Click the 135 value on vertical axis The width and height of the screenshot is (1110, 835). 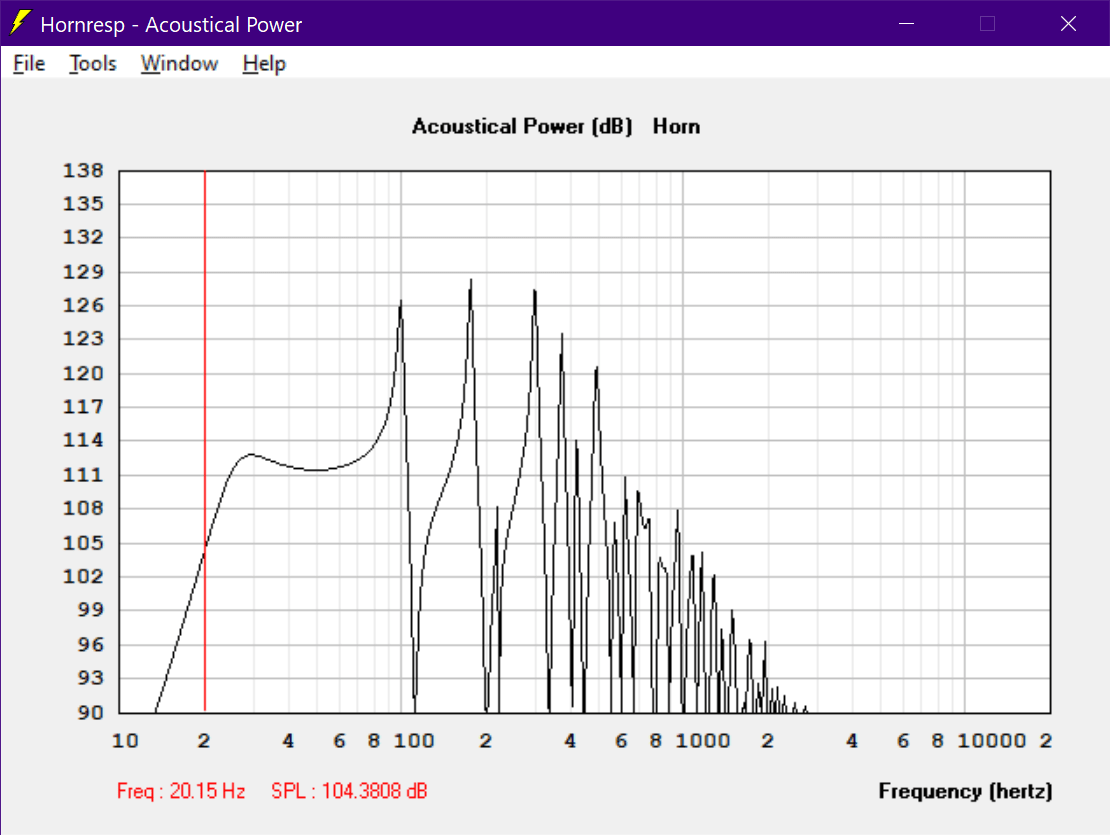84,204
